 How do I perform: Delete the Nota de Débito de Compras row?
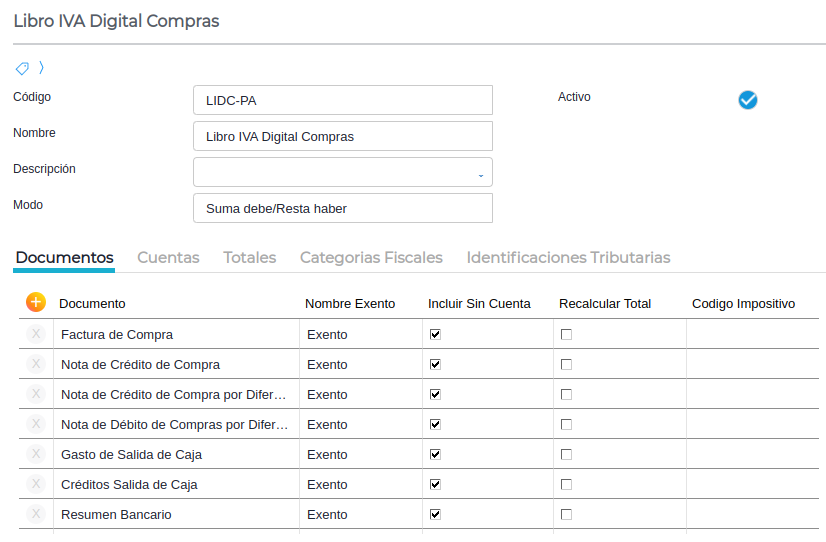[36, 424]
